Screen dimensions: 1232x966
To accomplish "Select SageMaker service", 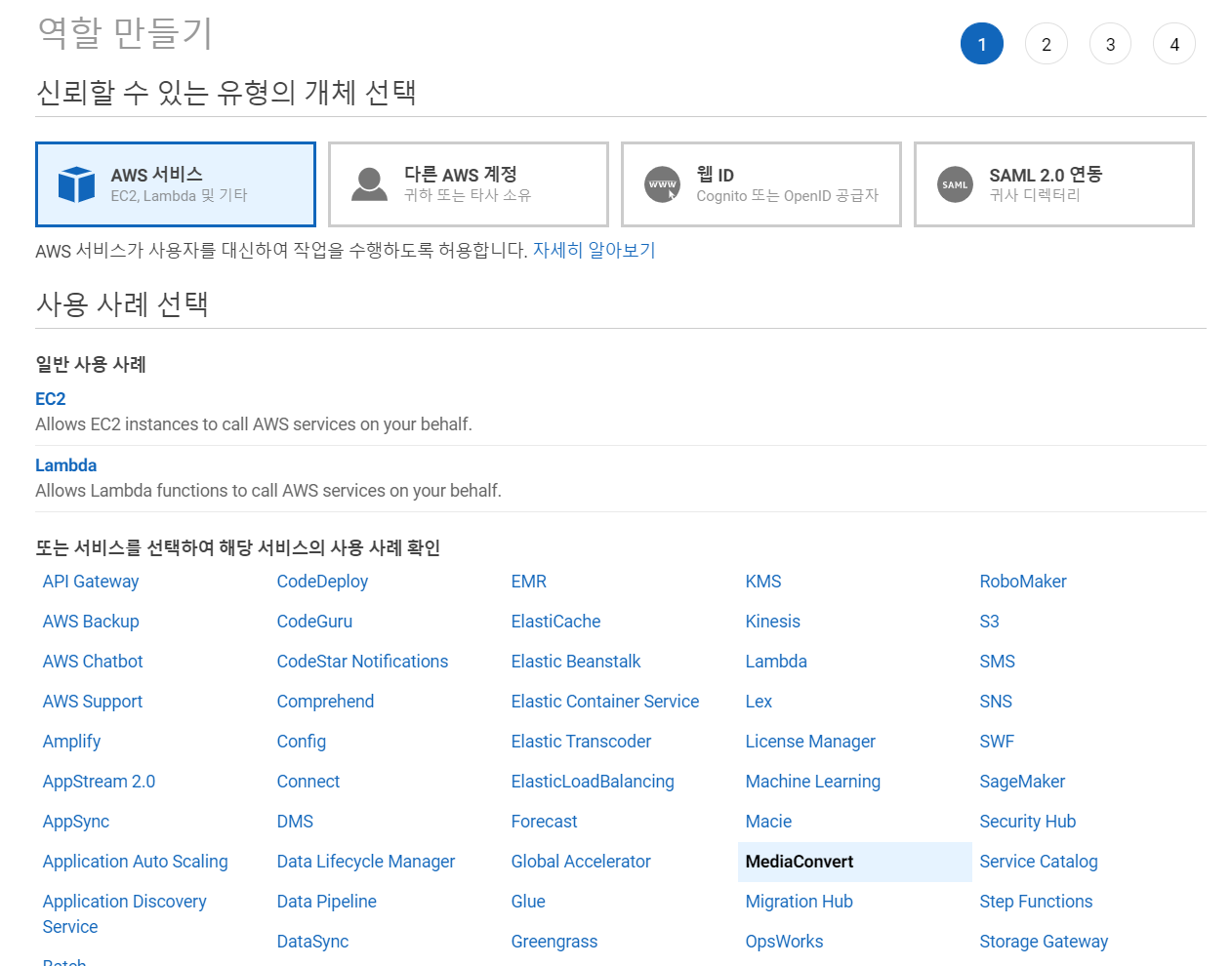I will tap(1022, 782).
